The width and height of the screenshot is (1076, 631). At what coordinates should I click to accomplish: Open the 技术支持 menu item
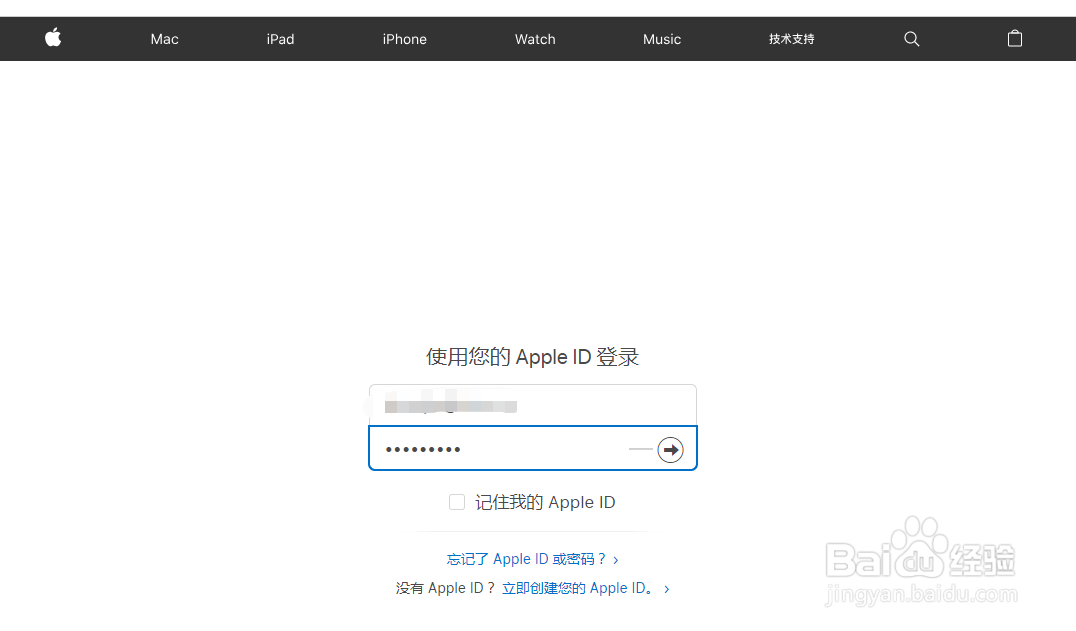(x=791, y=38)
